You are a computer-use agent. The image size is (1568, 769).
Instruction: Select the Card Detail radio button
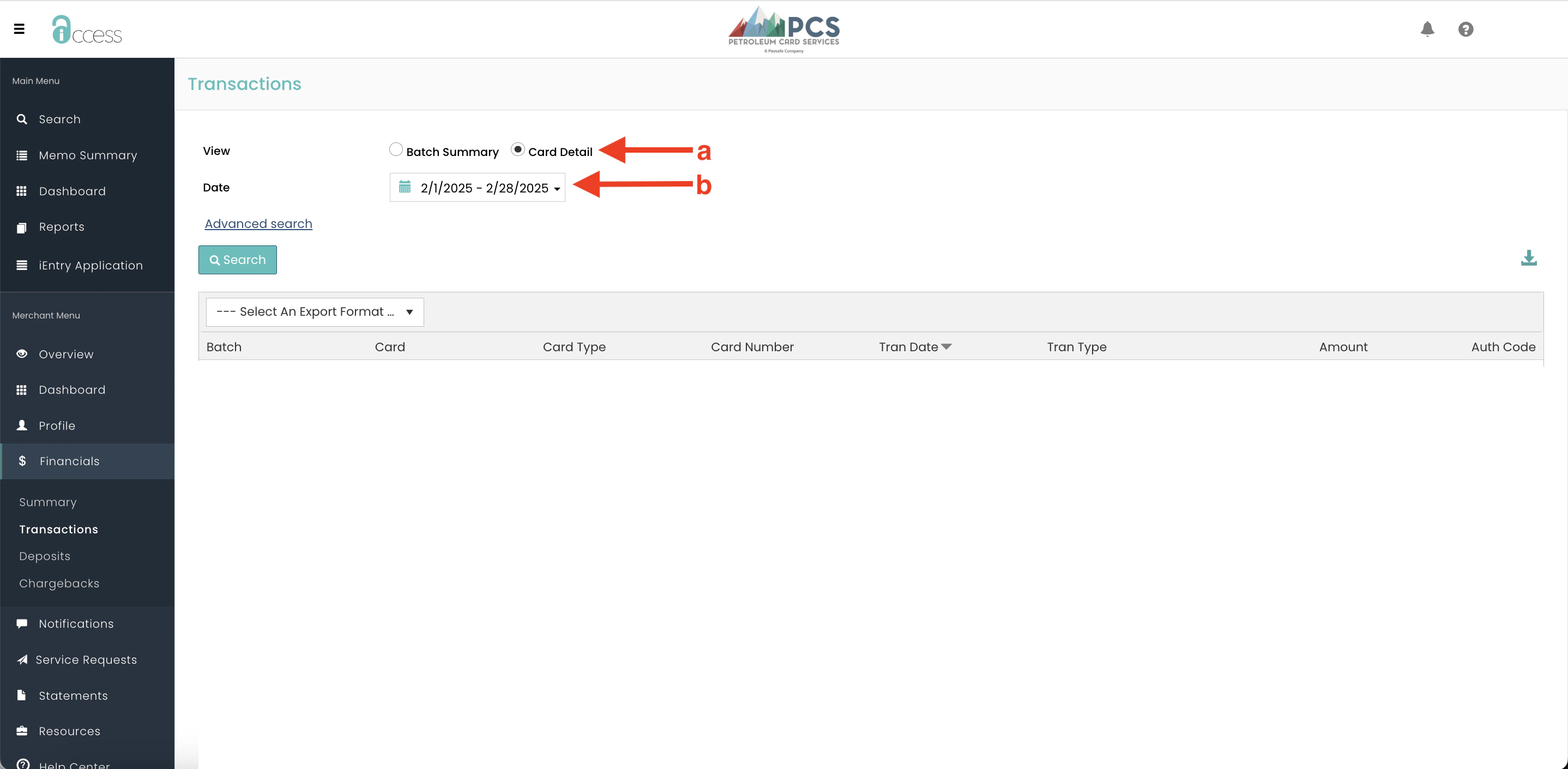[517, 150]
